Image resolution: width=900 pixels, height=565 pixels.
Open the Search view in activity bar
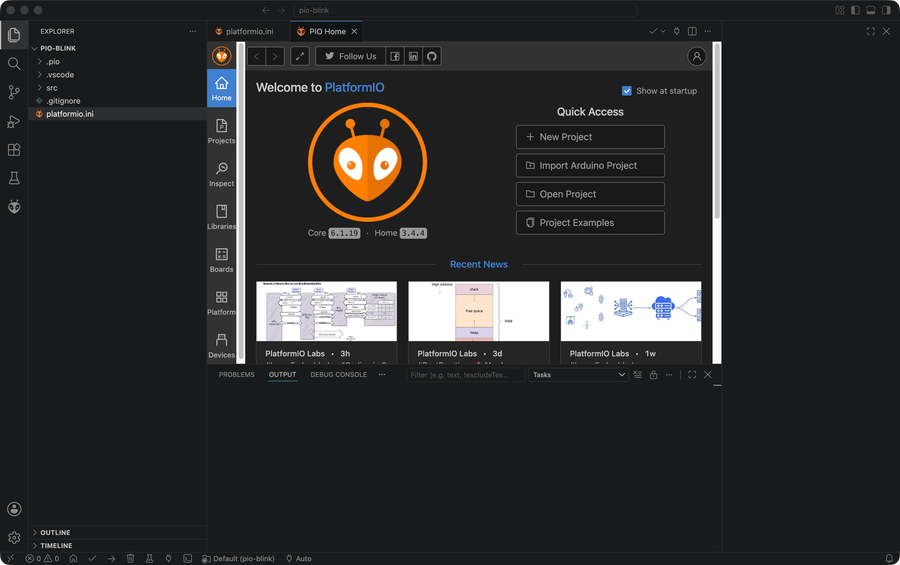tap(14, 64)
